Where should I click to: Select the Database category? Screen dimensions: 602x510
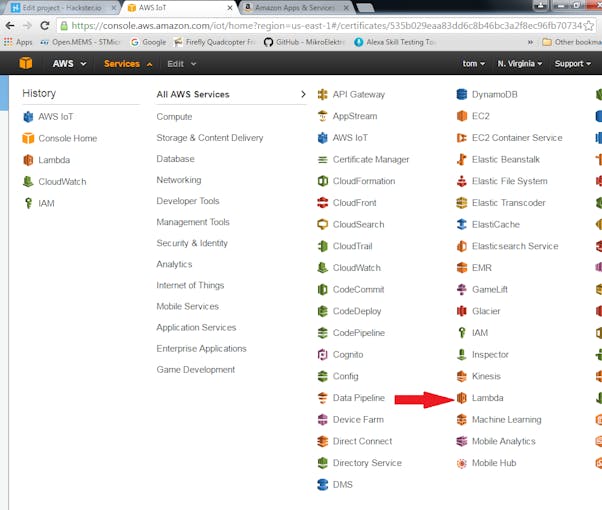pos(175,159)
